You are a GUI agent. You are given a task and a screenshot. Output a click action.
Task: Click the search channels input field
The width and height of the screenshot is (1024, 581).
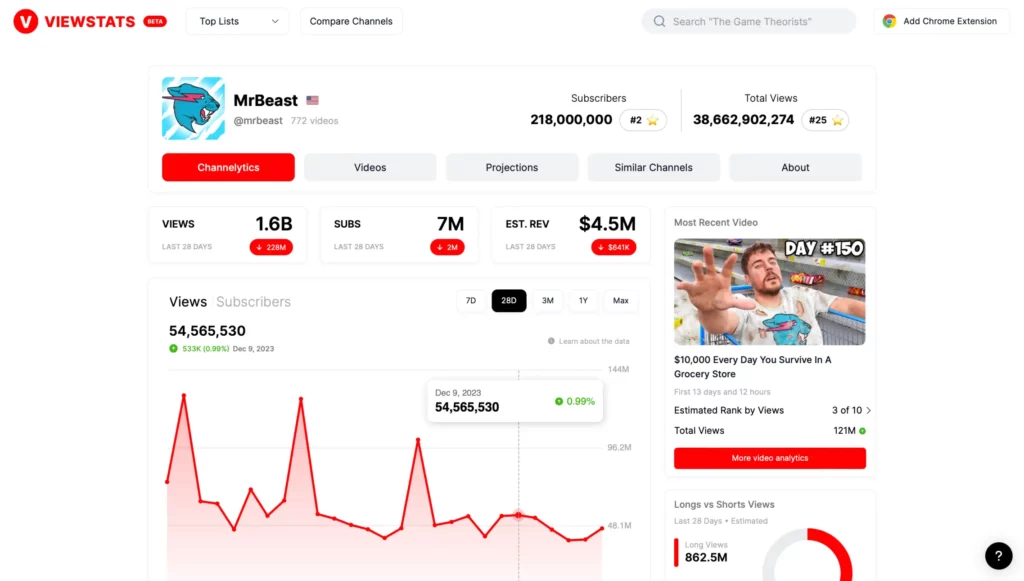pos(748,22)
